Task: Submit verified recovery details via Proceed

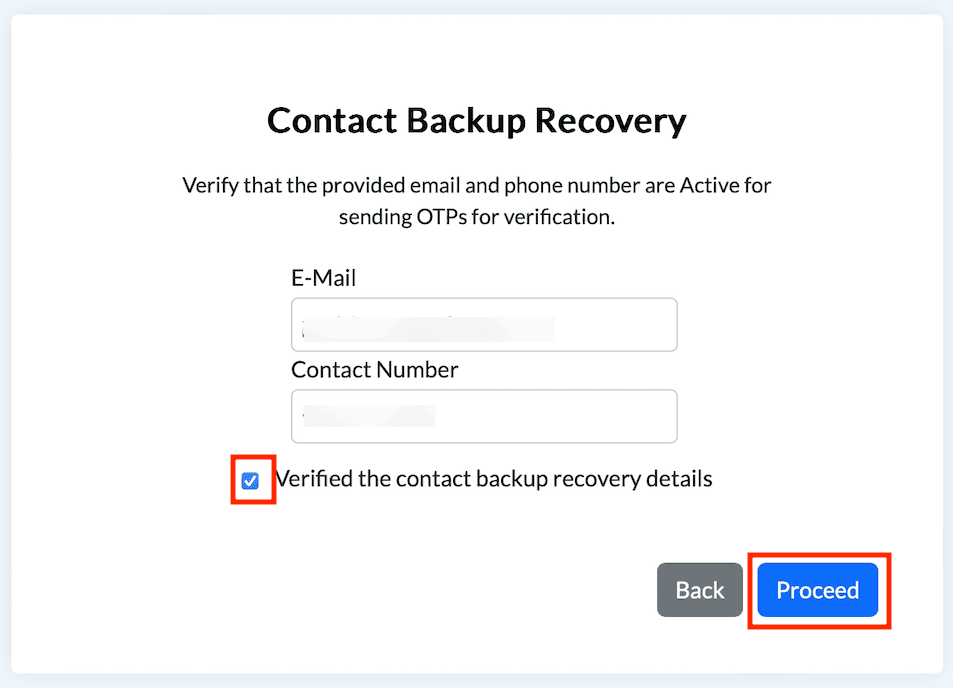Action: pos(817,590)
